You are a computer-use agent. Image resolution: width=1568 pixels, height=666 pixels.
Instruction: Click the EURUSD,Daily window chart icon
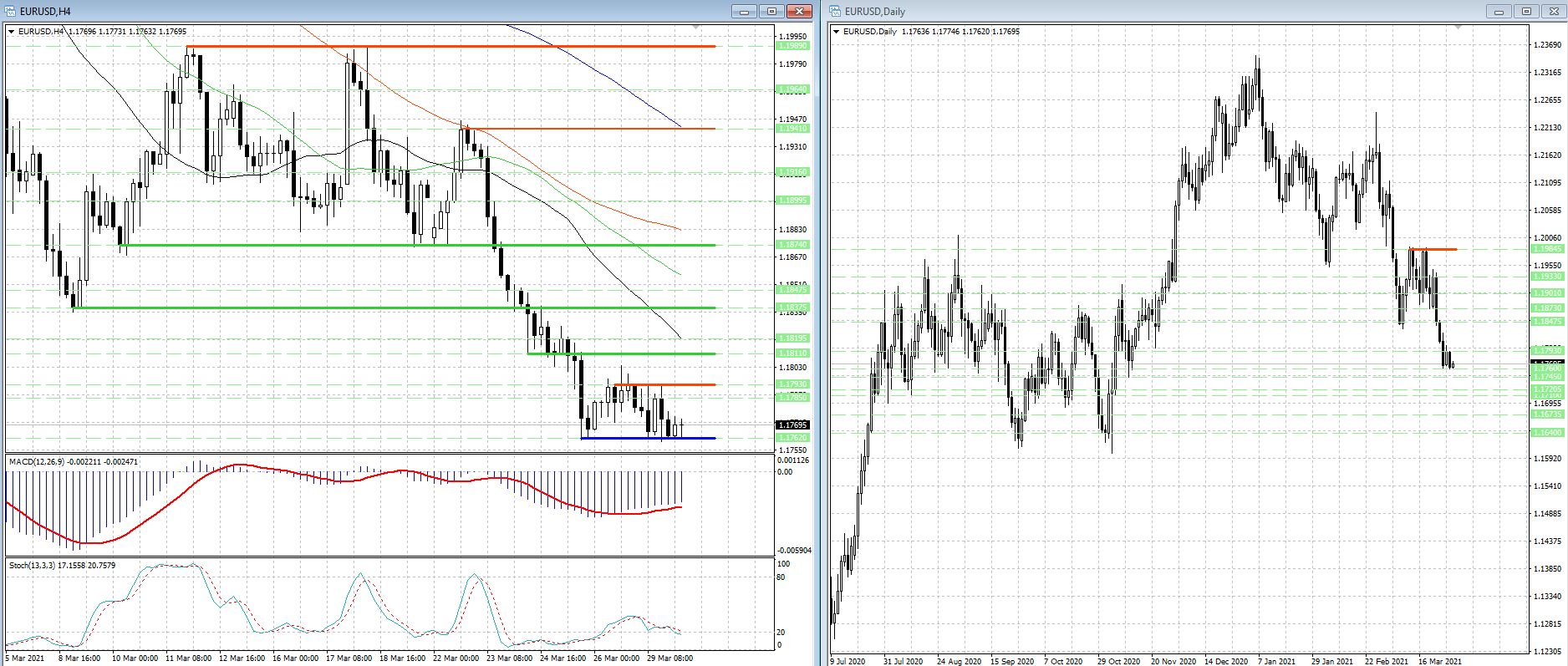click(x=836, y=11)
